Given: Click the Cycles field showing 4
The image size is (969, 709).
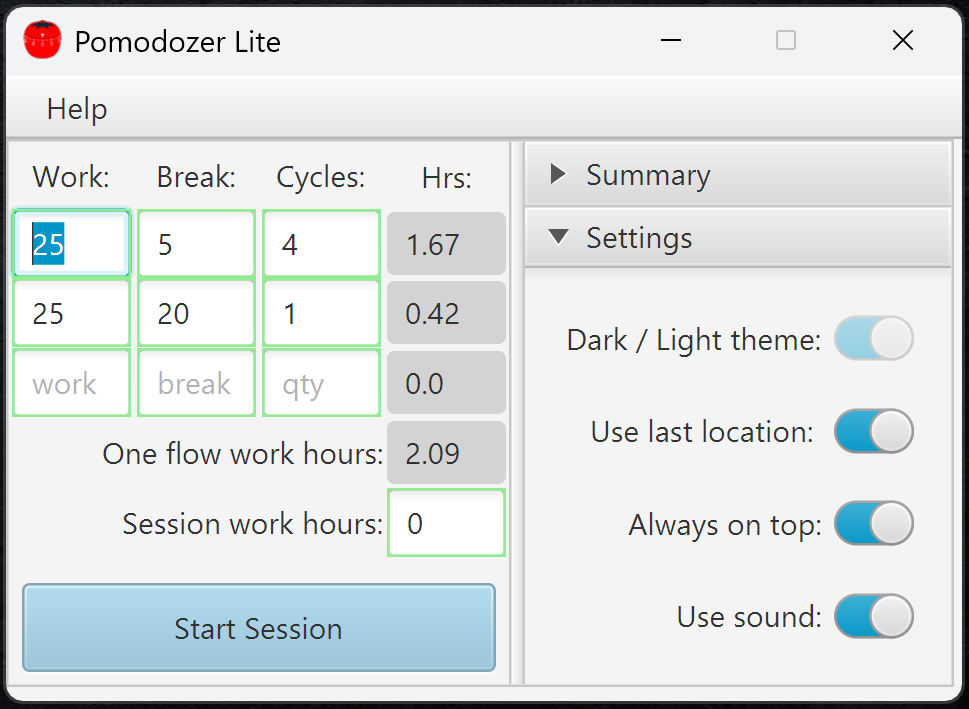Looking at the screenshot, I should click(321, 243).
